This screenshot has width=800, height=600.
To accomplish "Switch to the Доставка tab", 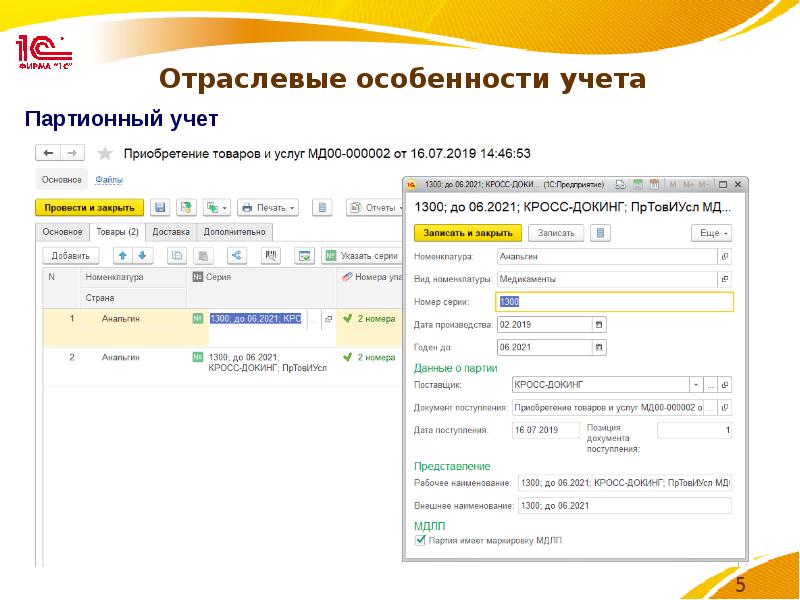I will [170, 232].
